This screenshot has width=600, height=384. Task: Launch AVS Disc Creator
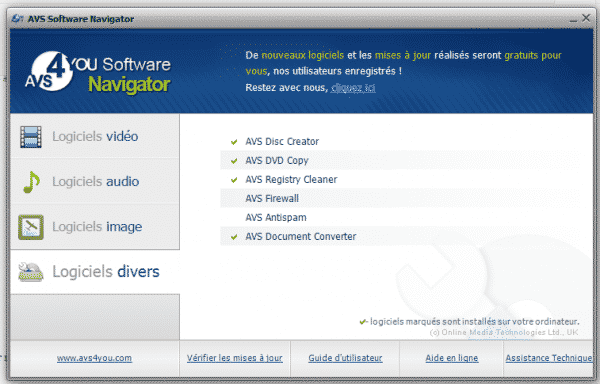click(282, 142)
